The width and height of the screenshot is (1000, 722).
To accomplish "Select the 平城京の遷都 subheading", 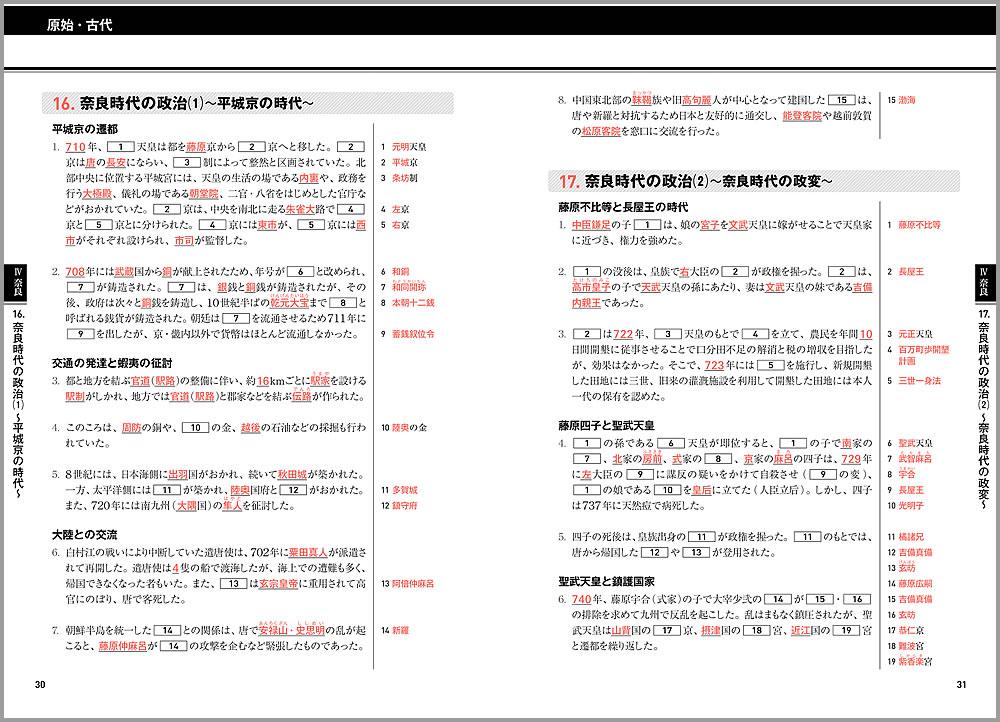I will [85, 129].
